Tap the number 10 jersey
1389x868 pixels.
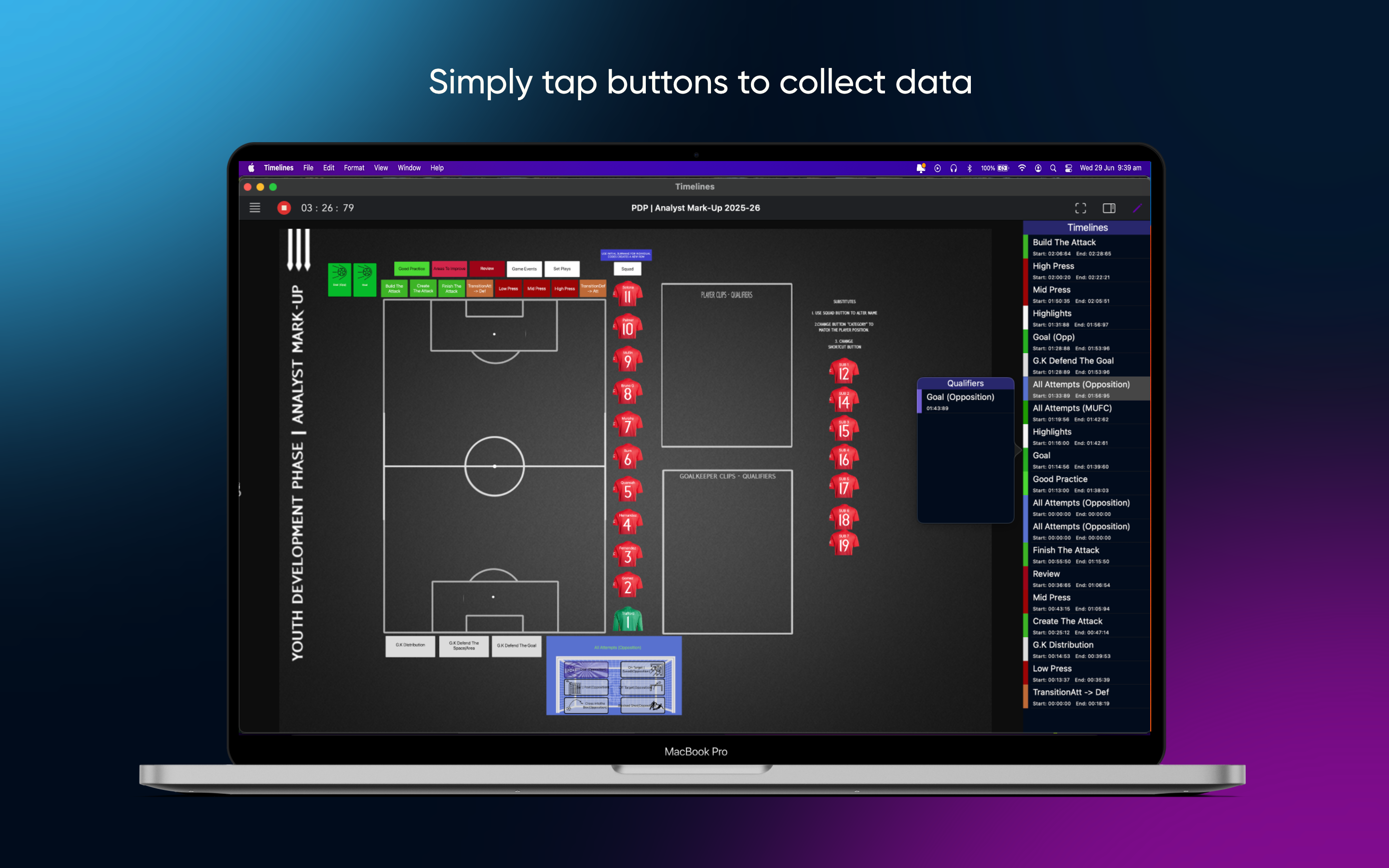coord(627,327)
